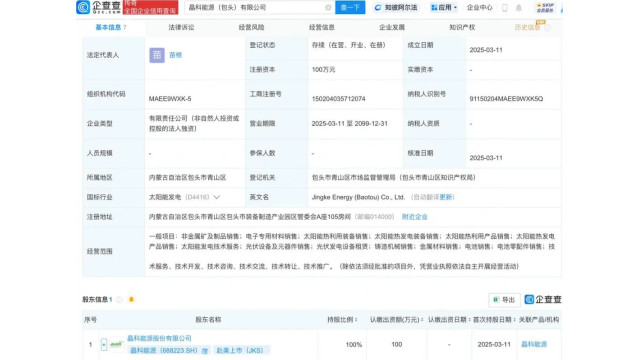This screenshot has height=360, width=640.
Task: Open the 经营信息 tab
Action: point(322,27)
